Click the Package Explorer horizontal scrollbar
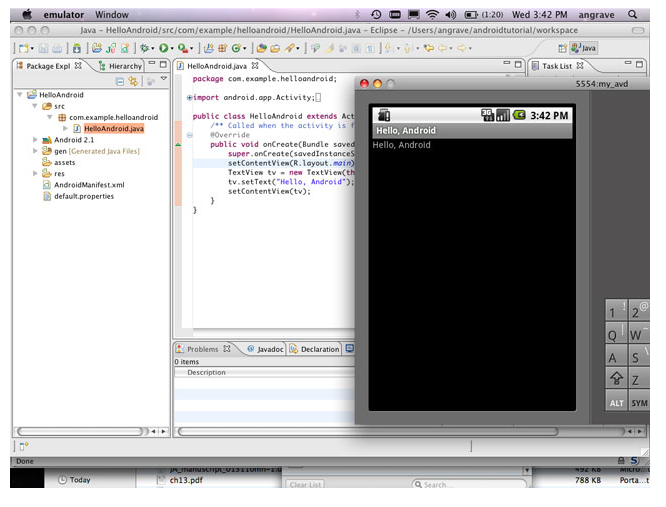Screen dimensions: 666x507 tap(81, 431)
